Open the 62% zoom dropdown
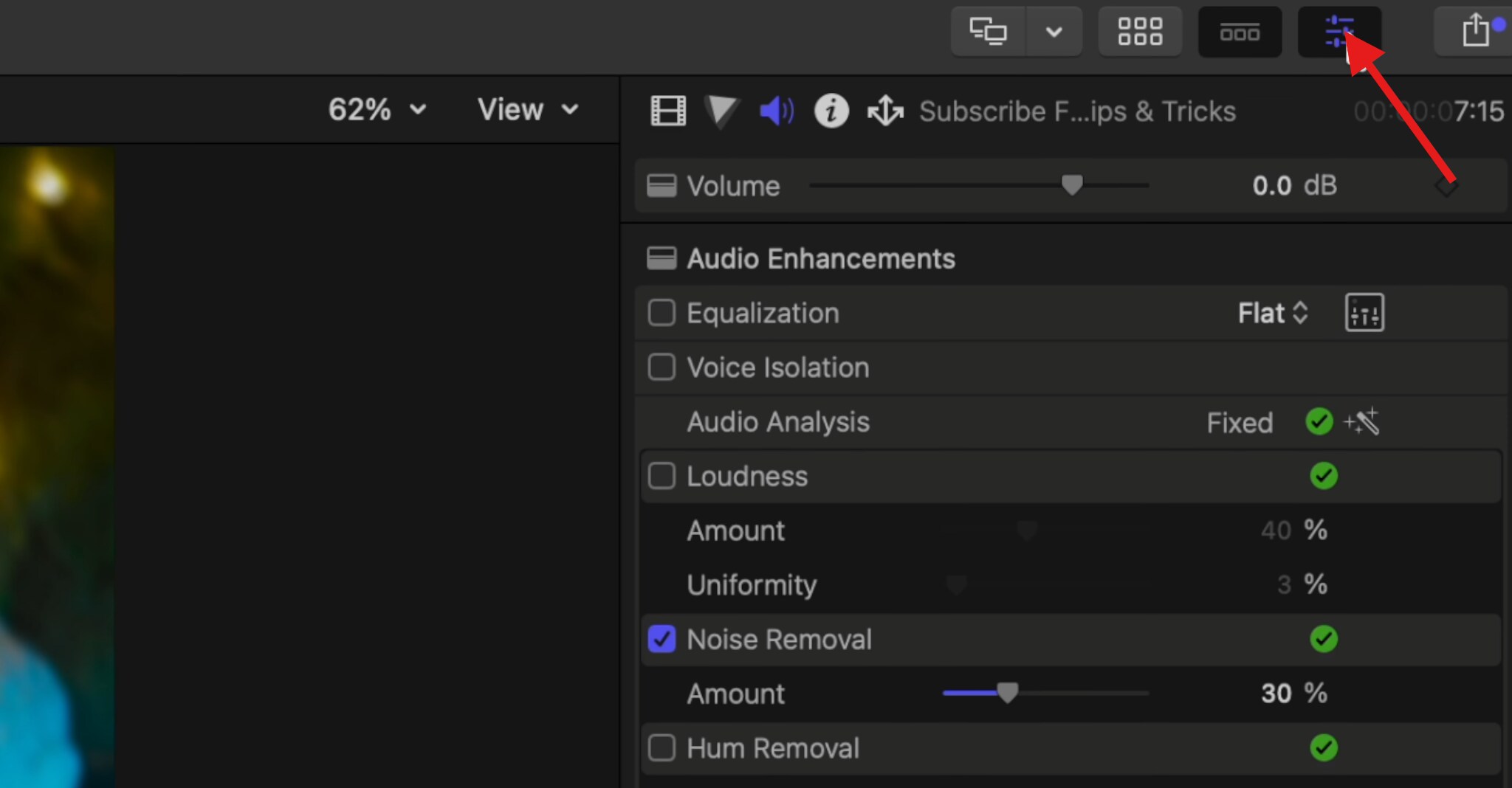This screenshot has height=788, width=1512. coord(377,109)
